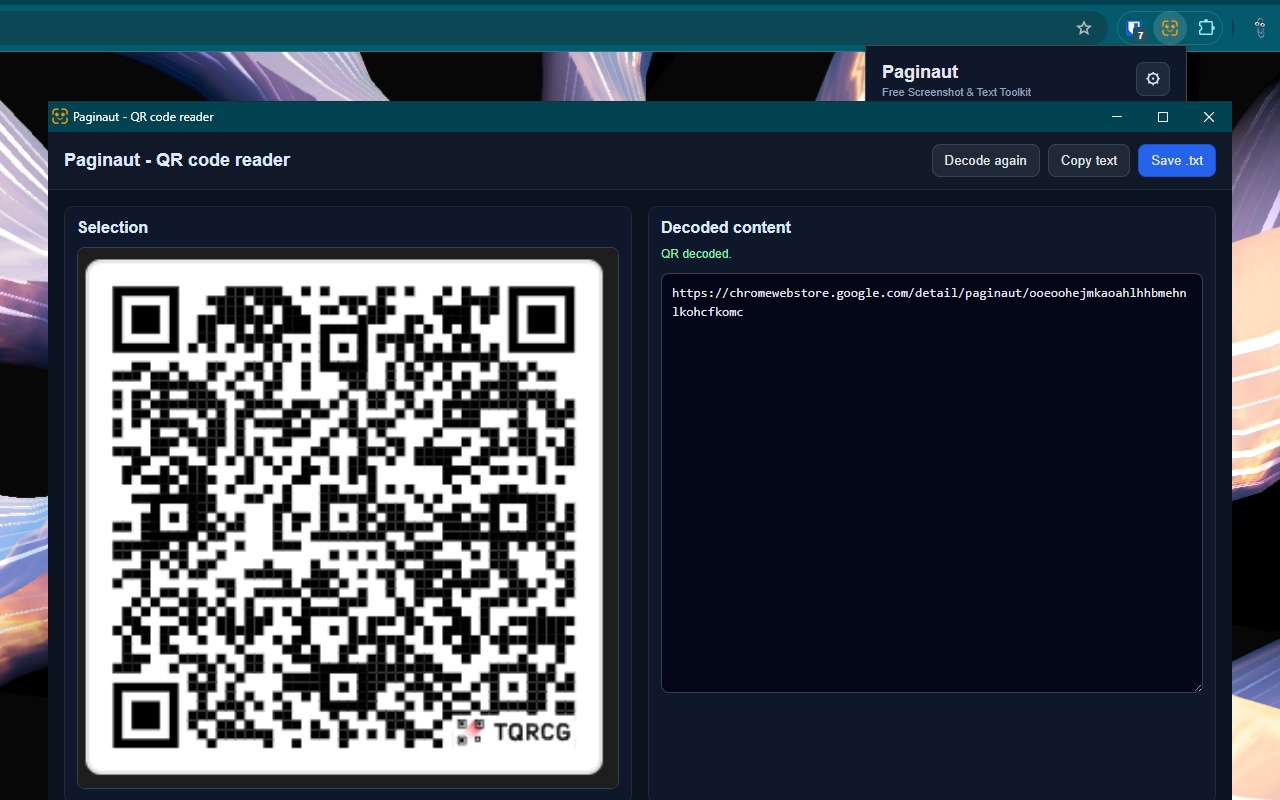This screenshot has height=800, width=1280.
Task: Click the 'Decoded content' heading
Action: (726, 227)
